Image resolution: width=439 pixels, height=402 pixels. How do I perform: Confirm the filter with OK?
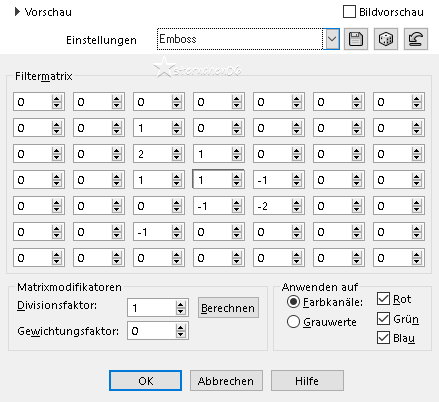(146, 381)
